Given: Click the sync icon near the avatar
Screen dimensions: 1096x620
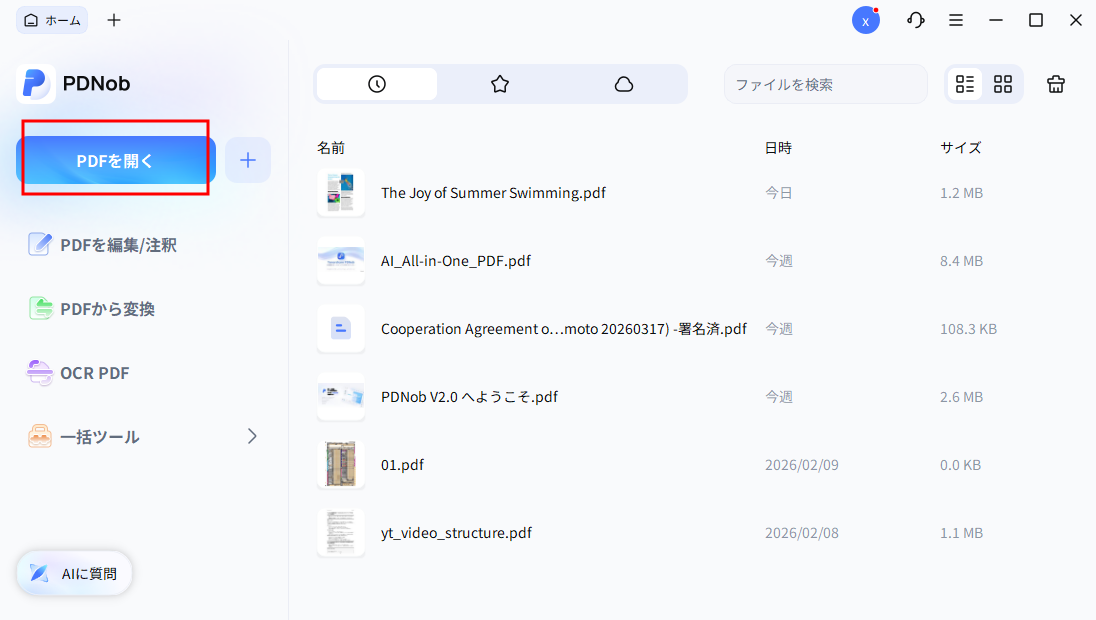Looking at the screenshot, I should 915,19.
